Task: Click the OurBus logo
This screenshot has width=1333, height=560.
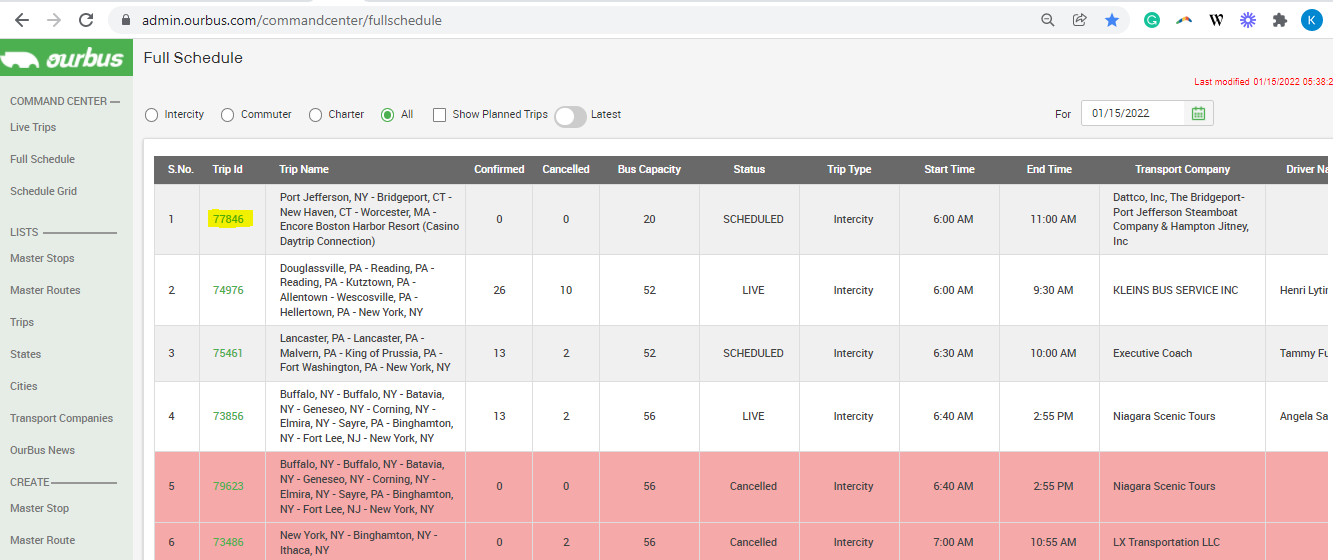Action: 66,58
